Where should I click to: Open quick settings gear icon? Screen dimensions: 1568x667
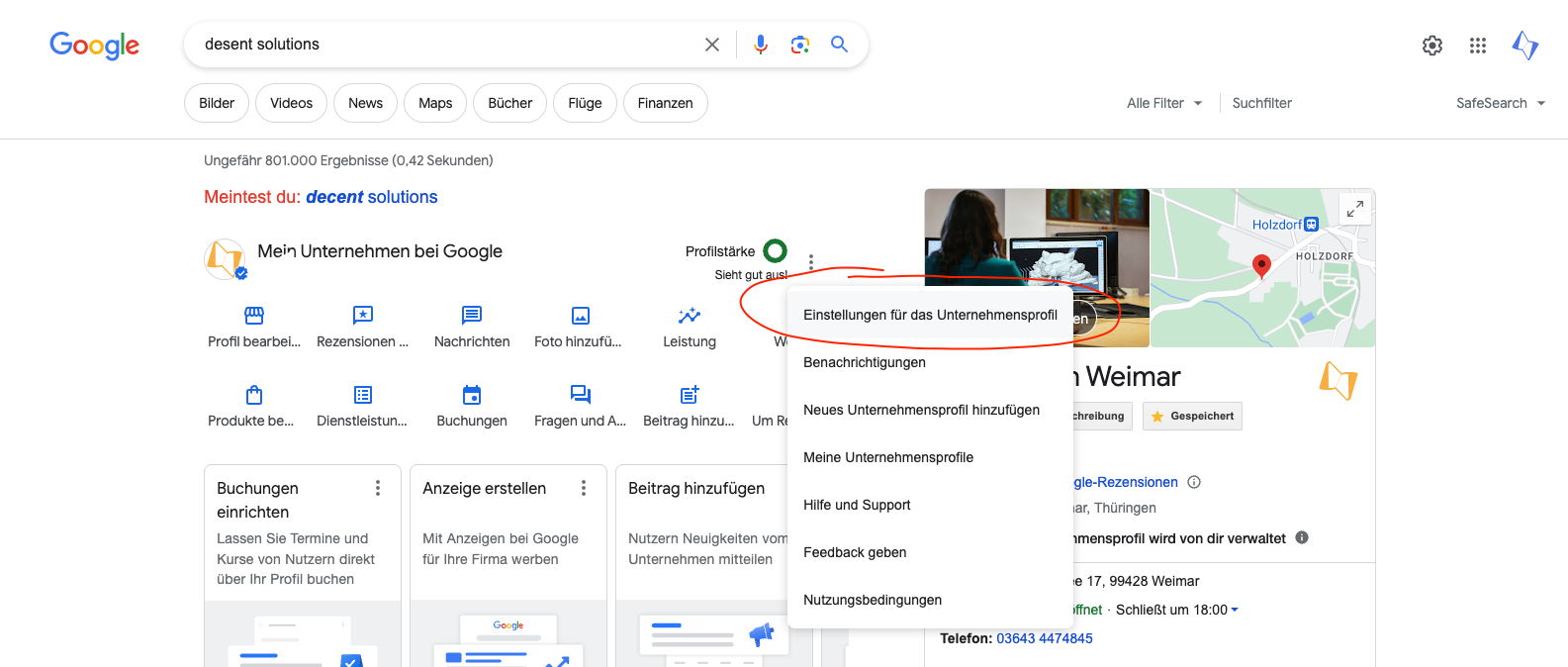click(x=1431, y=46)
